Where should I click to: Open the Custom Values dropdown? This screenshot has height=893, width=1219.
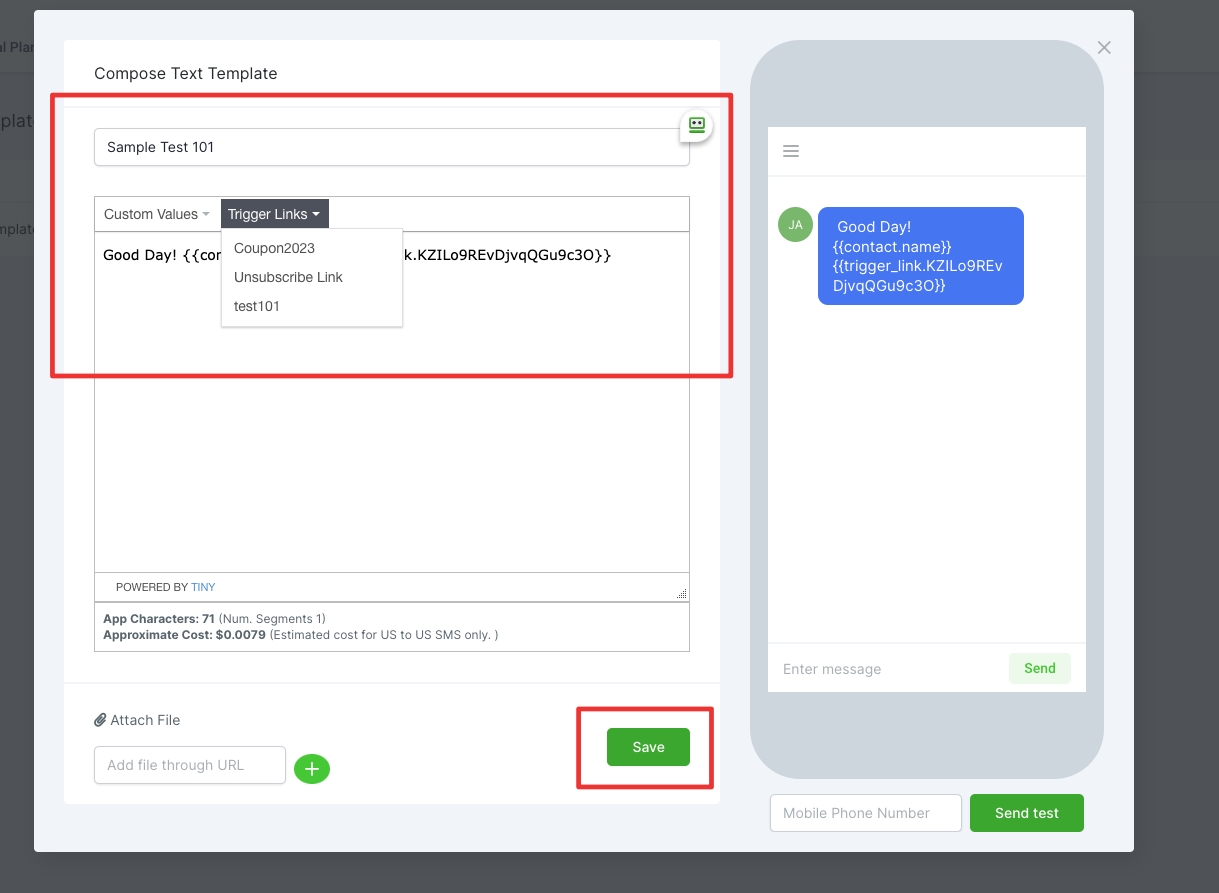[x=157, y=214]
